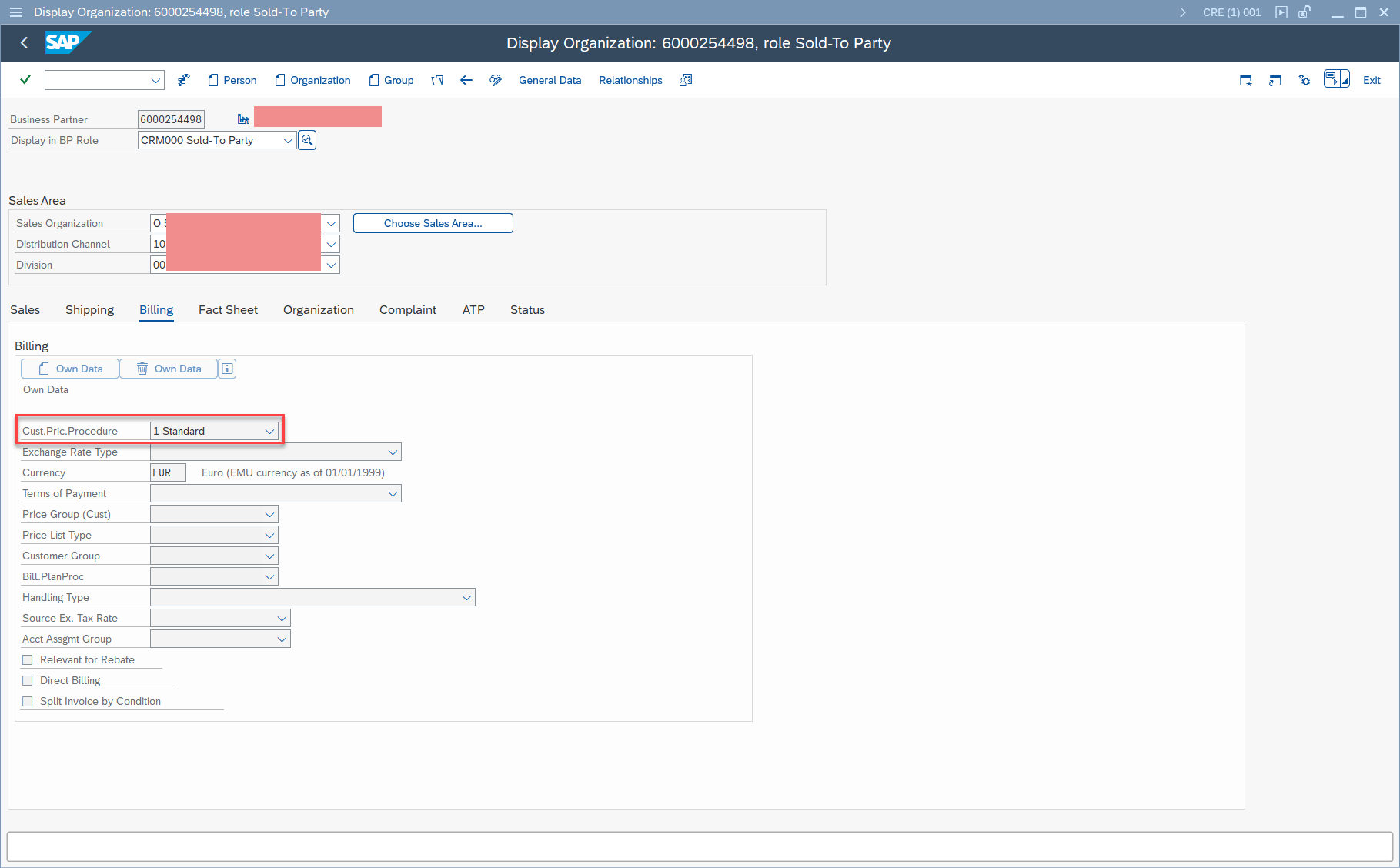1400x868 pixels.
Task: Click the open business partner folder icon
Action: (x=437, y=80)
